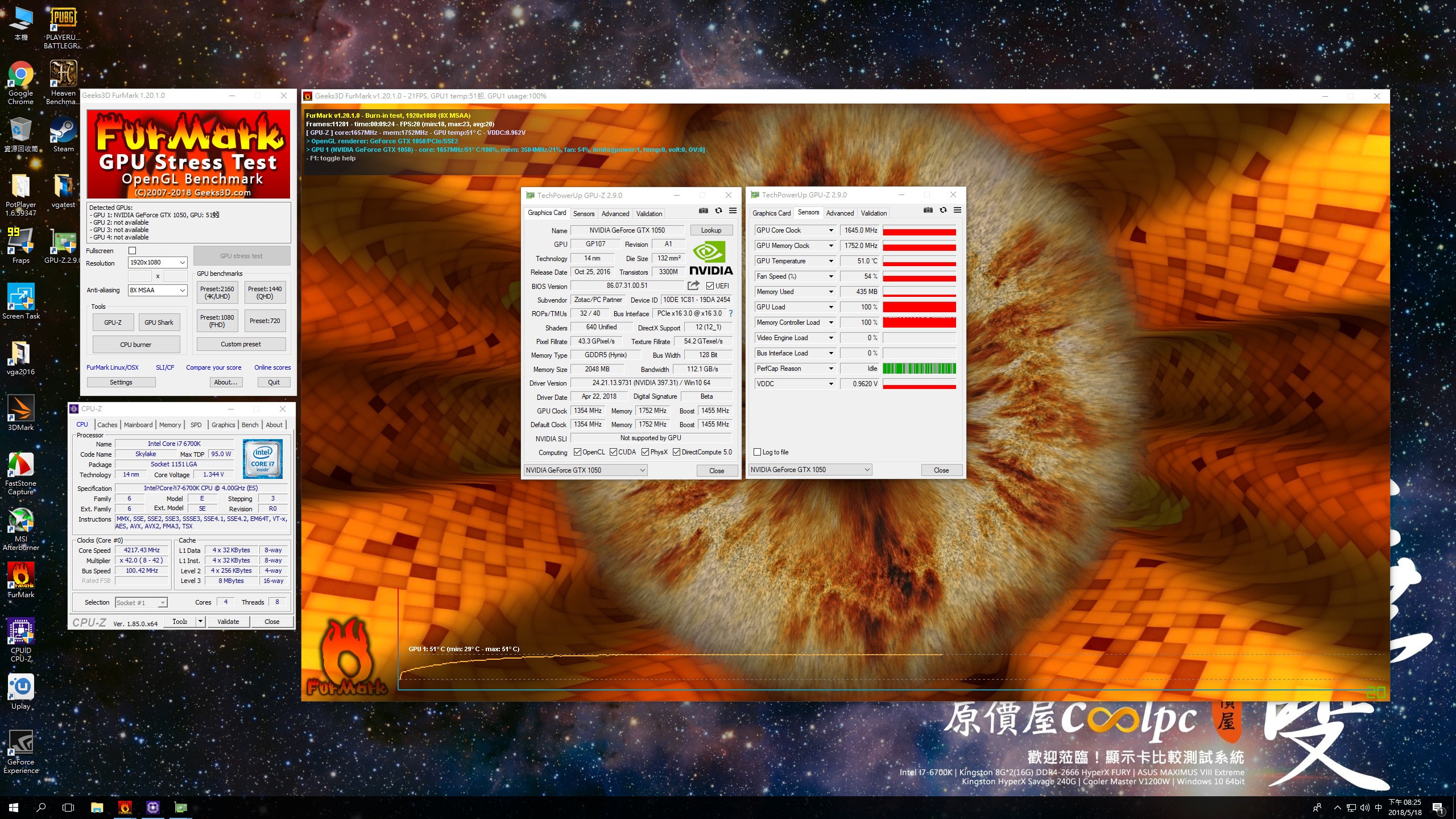Open Advanced tab in left GPU-Z window
The width and height of the screenshot is (1456, 819).
click(x=615, y=214)
